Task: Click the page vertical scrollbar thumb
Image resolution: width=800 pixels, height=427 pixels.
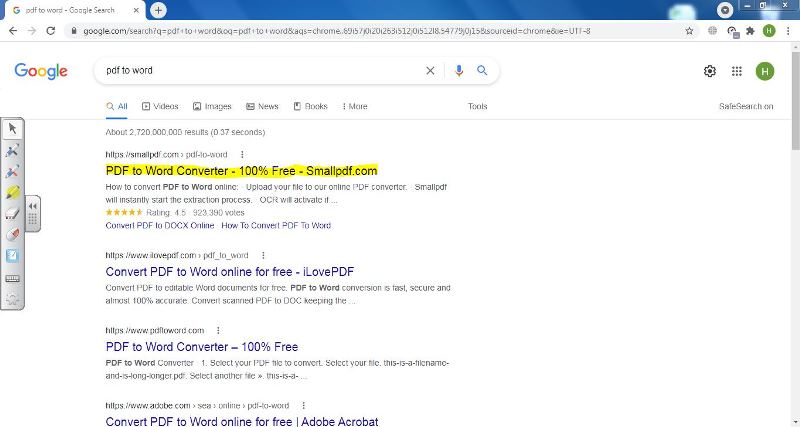Action: pos(795,101)
